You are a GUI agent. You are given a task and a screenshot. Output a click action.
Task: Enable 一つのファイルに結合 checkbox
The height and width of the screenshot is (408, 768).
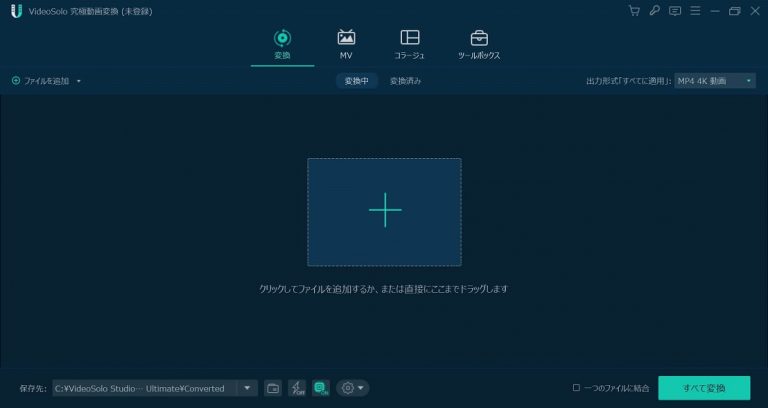point(576,388)
